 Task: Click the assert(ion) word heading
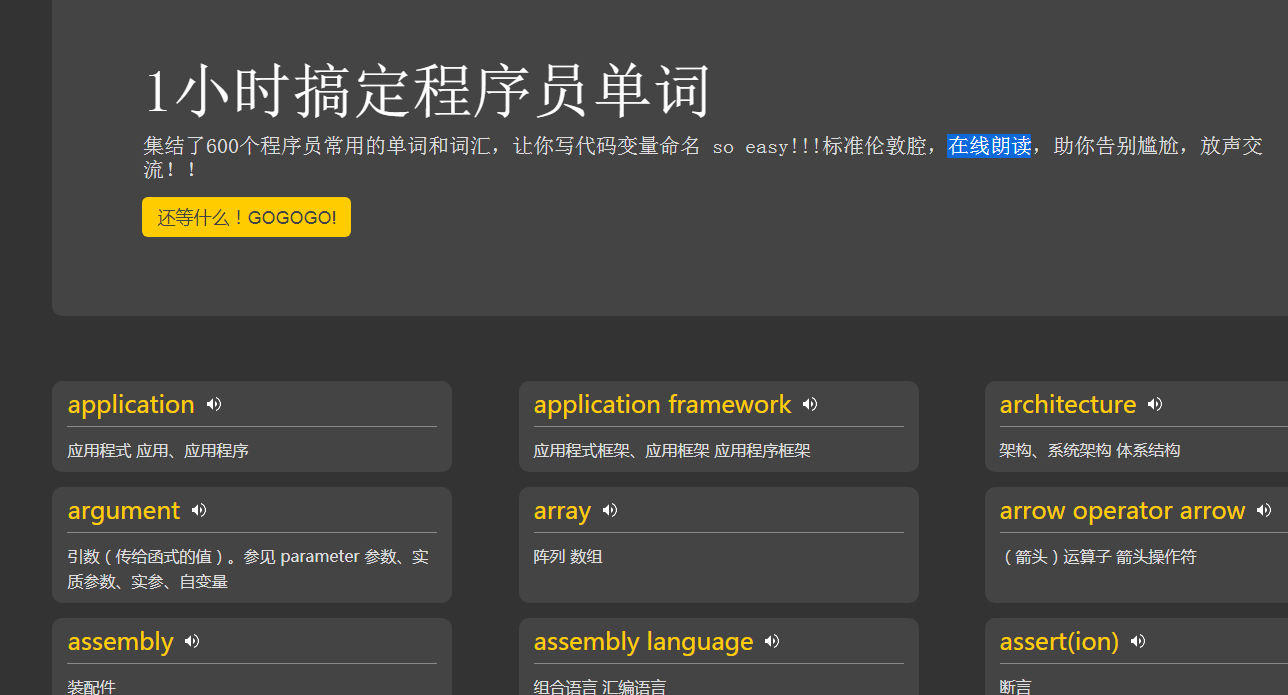1059,642
